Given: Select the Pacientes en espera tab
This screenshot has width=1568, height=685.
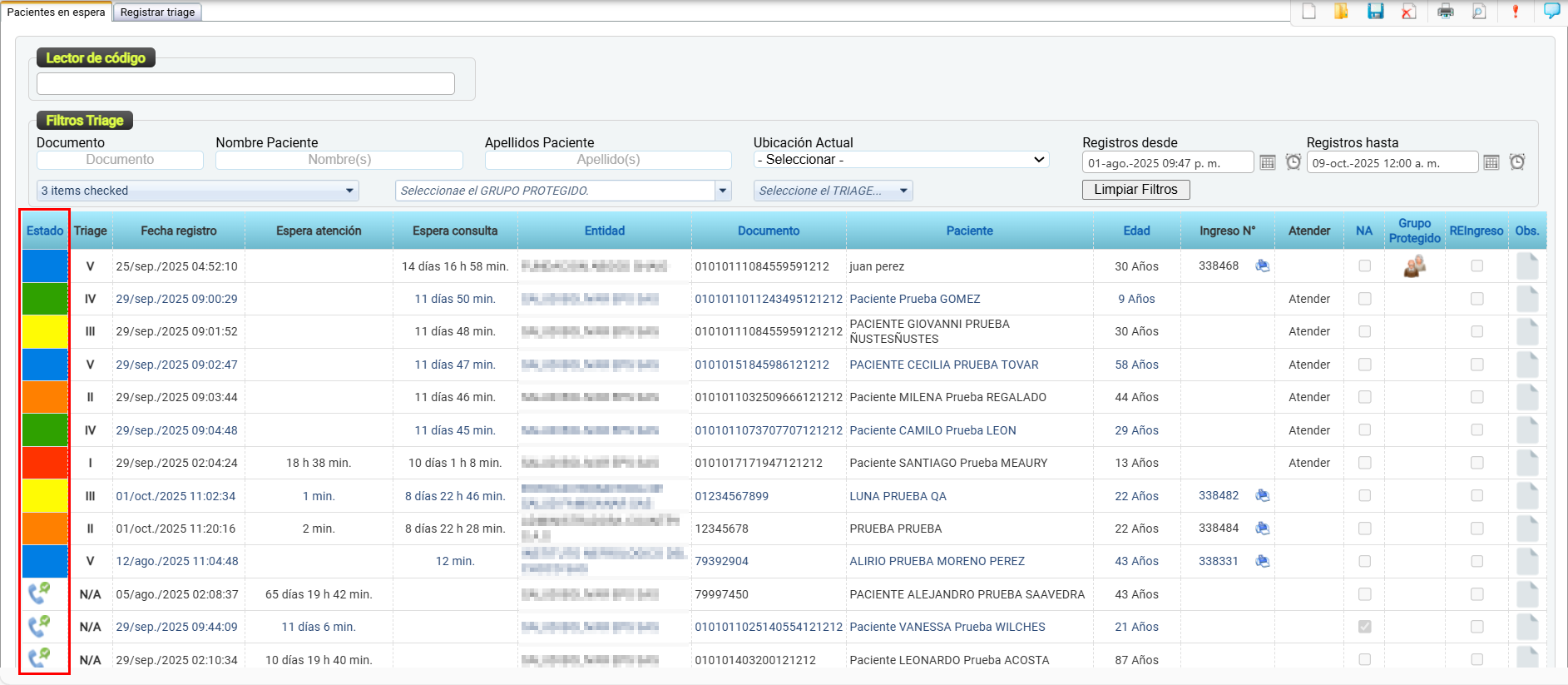Looking at the screenshot, I should [x=56, y=12].
